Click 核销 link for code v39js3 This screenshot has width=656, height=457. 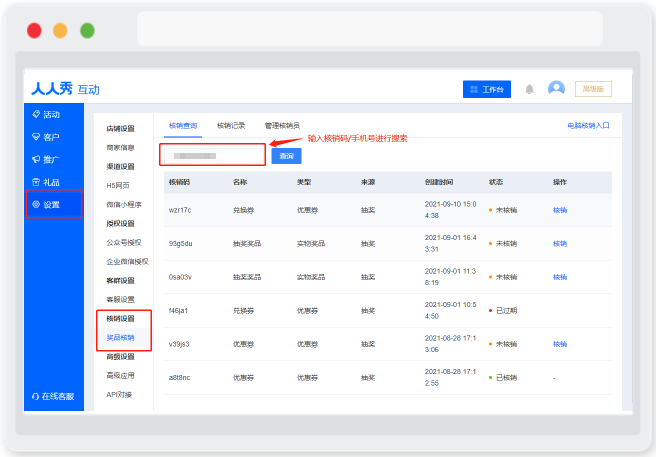[560, 344]
